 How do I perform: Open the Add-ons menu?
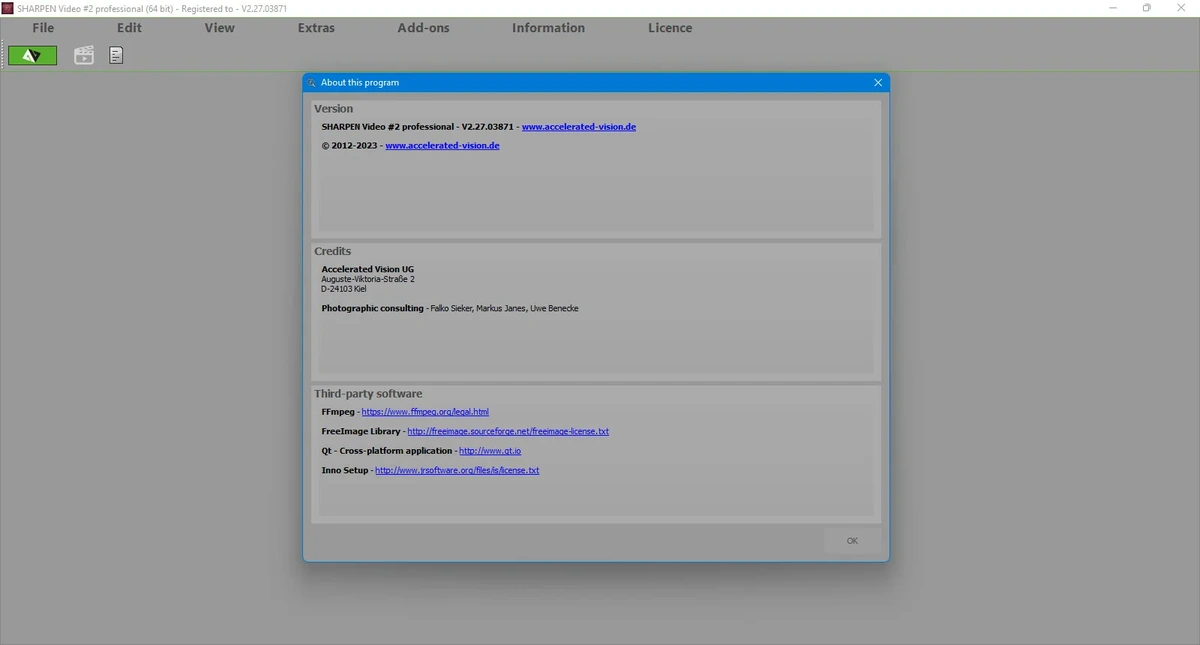[x=424, y=28]
